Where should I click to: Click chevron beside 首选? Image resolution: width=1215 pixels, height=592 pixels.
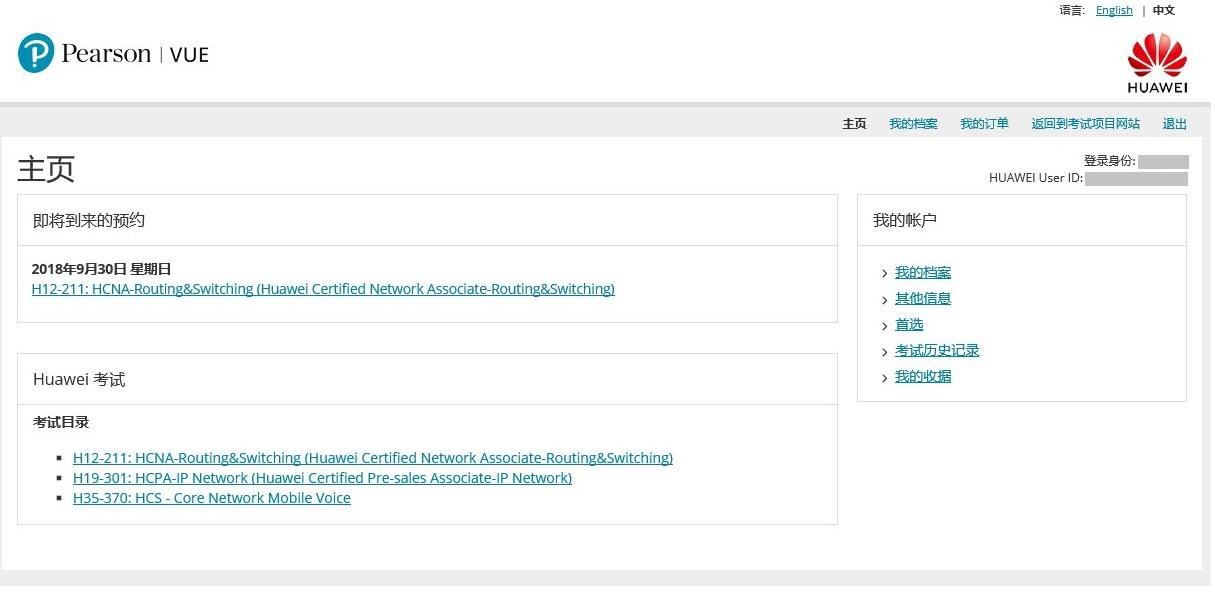(885, 326)
